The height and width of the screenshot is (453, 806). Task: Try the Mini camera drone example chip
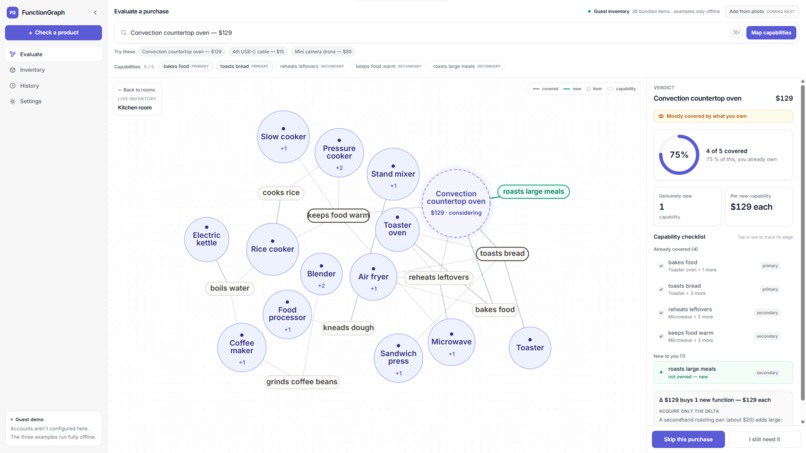[x=323, y=51]
